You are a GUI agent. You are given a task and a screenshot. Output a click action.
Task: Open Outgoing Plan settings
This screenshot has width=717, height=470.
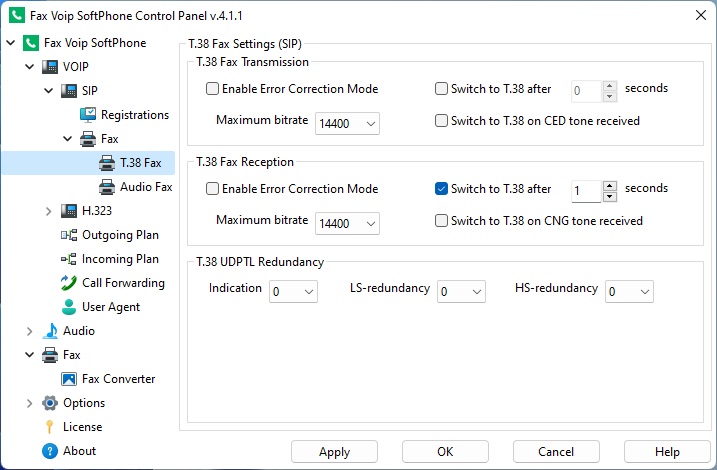120,235
